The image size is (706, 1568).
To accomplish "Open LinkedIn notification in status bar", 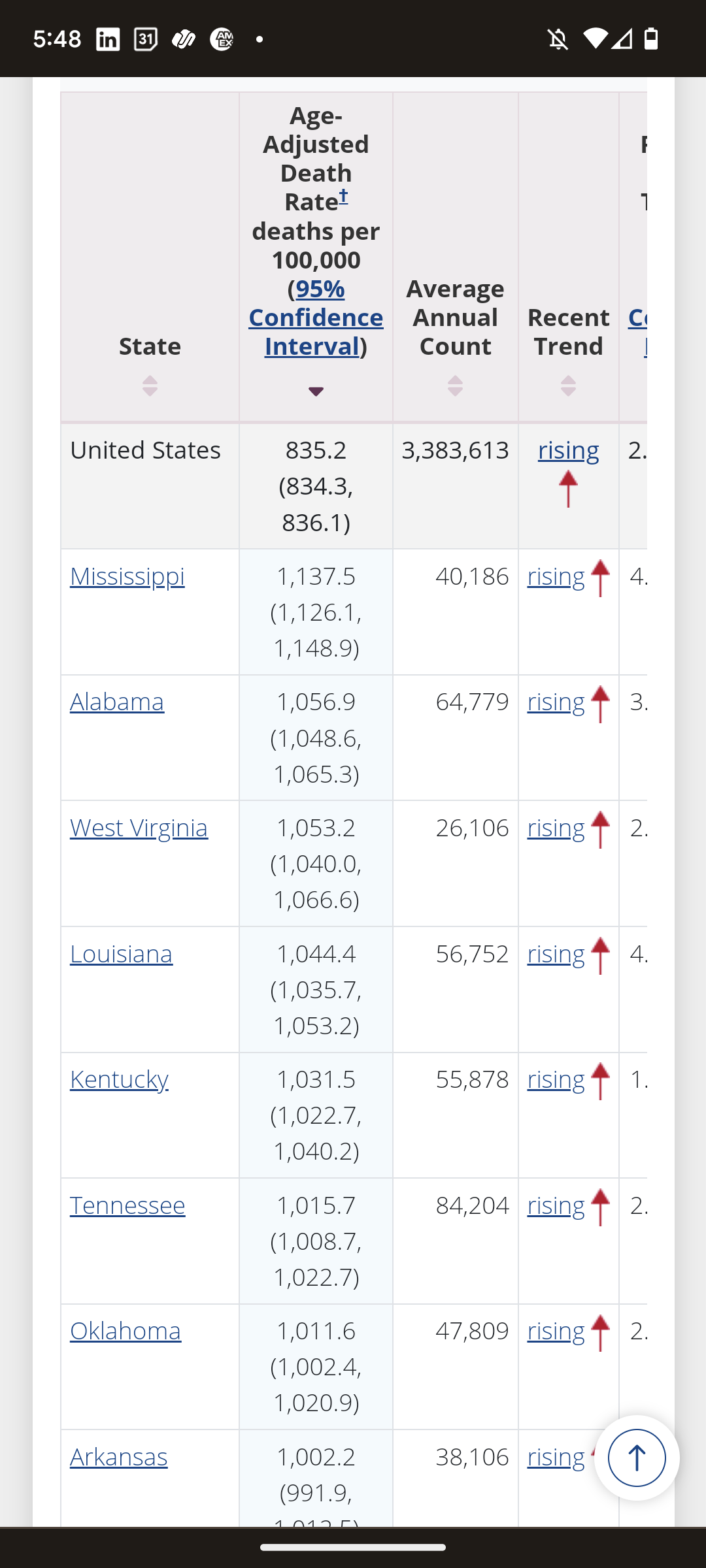I will point(108,39).
